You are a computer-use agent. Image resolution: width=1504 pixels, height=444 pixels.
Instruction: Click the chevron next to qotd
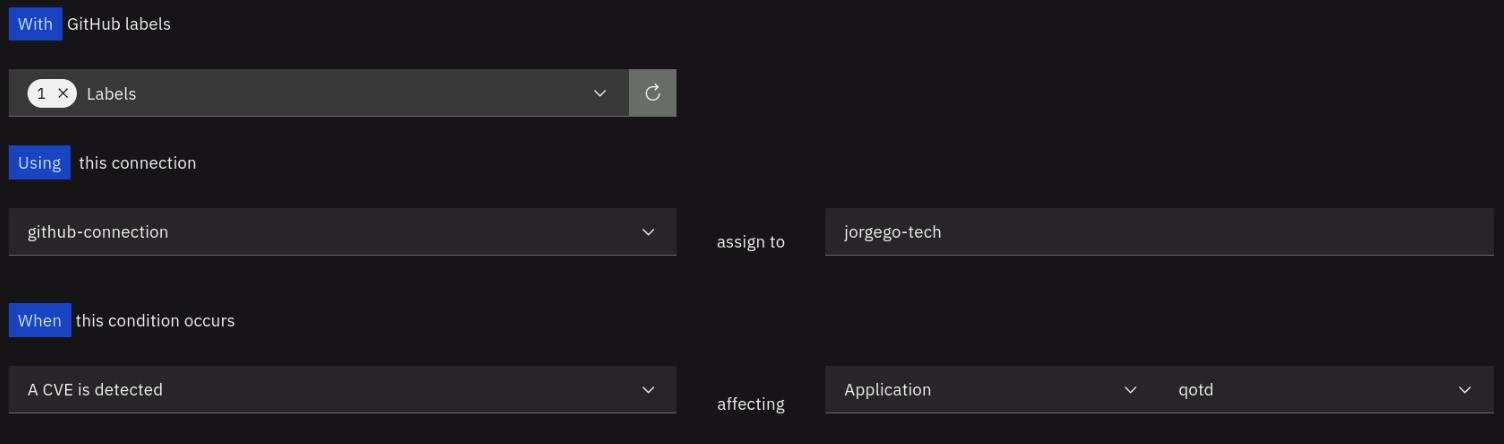(1465, 390)
